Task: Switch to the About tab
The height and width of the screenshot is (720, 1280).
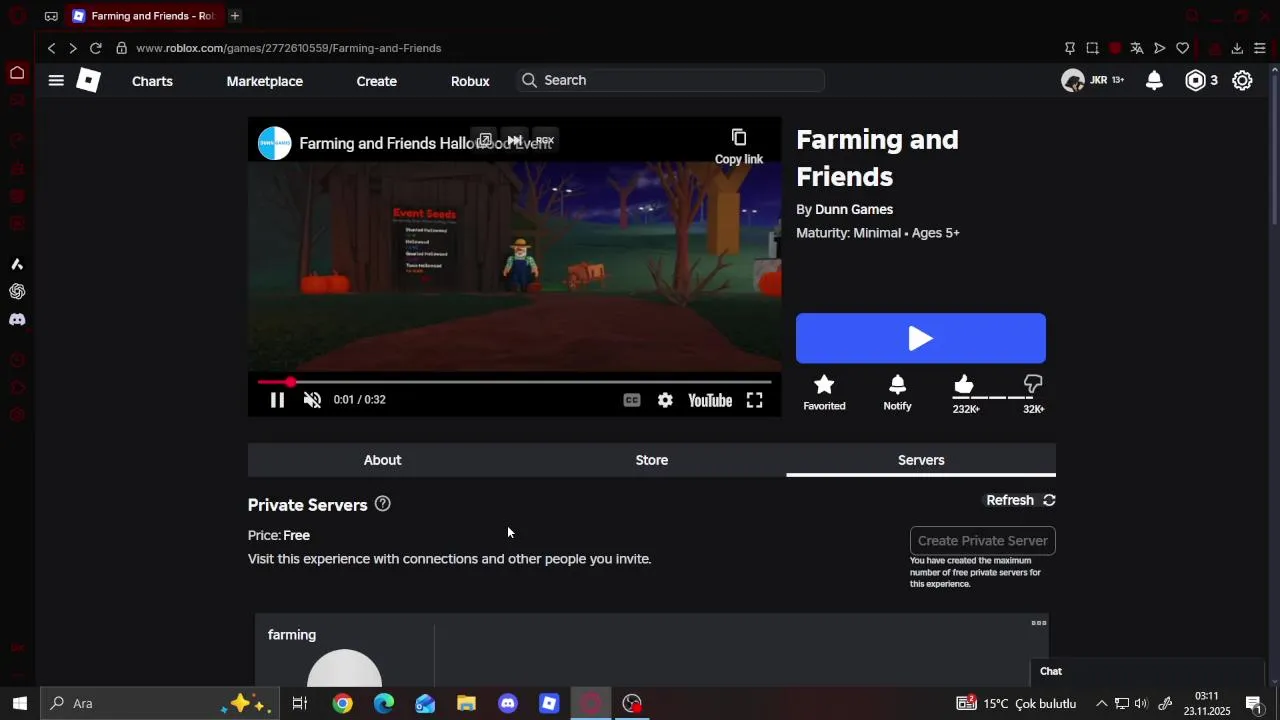Action: 382,460
